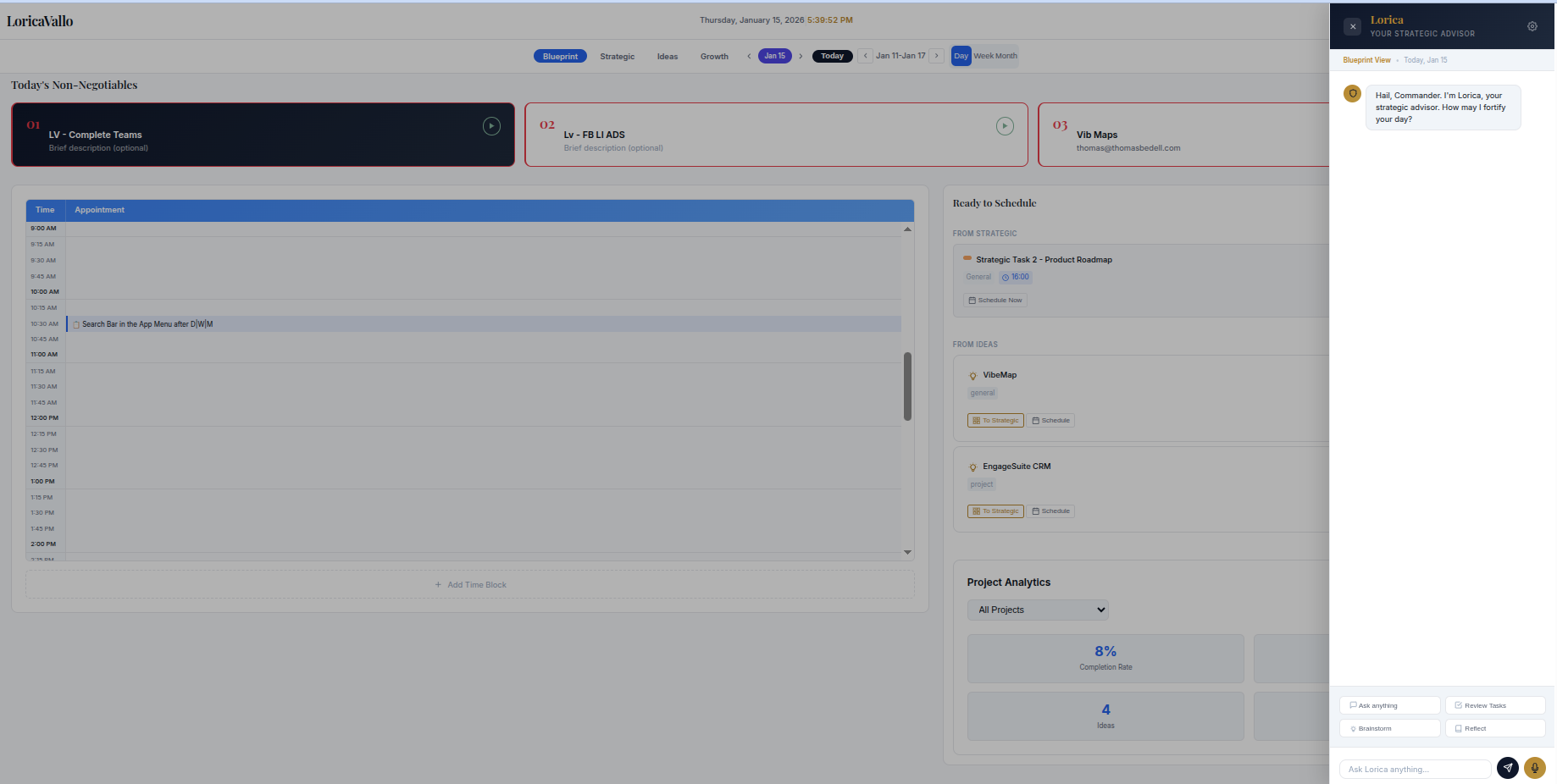Click the clipboard icon on Search Bar appointment

coord(75,323)
